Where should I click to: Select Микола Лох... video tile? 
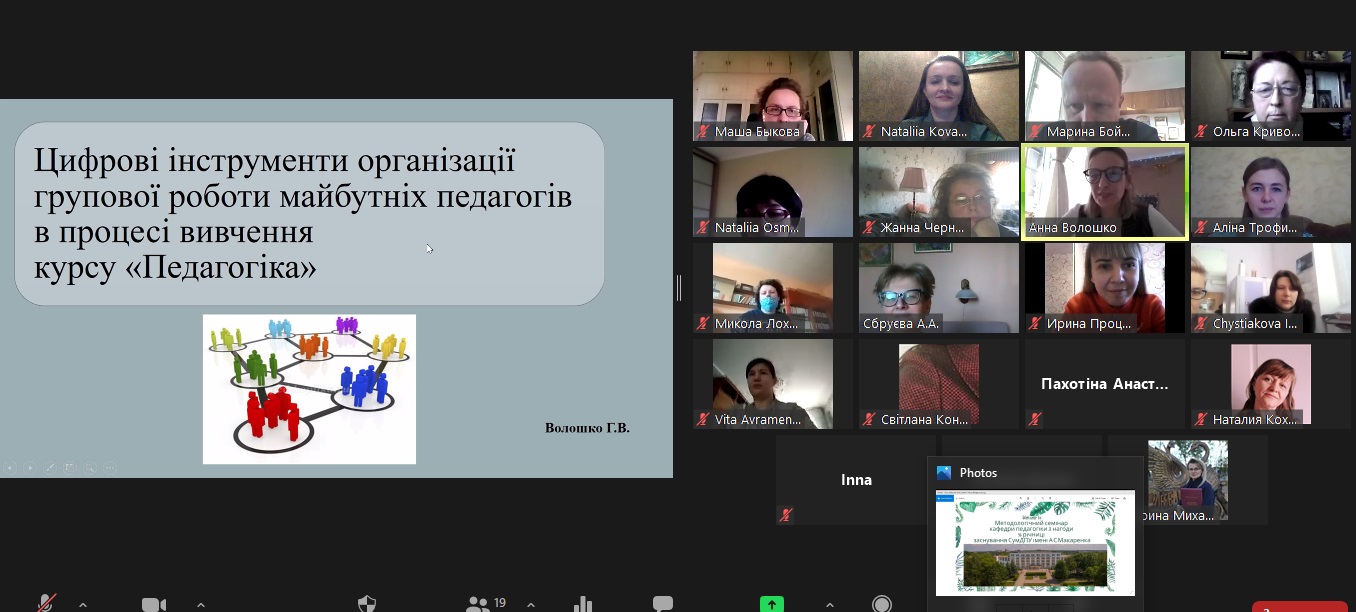pos(773,288)
